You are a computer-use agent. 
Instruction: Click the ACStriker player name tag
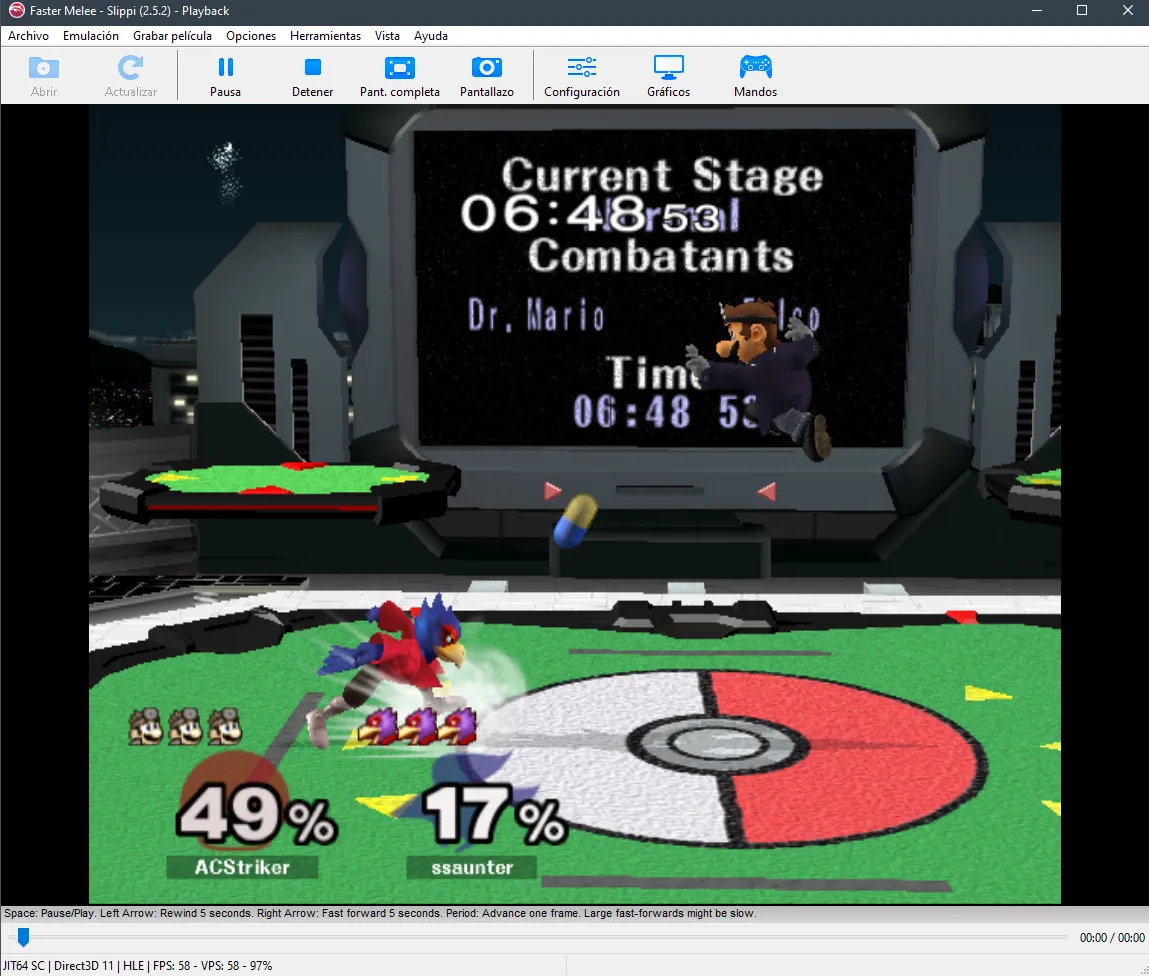click(x=243, y=868)
